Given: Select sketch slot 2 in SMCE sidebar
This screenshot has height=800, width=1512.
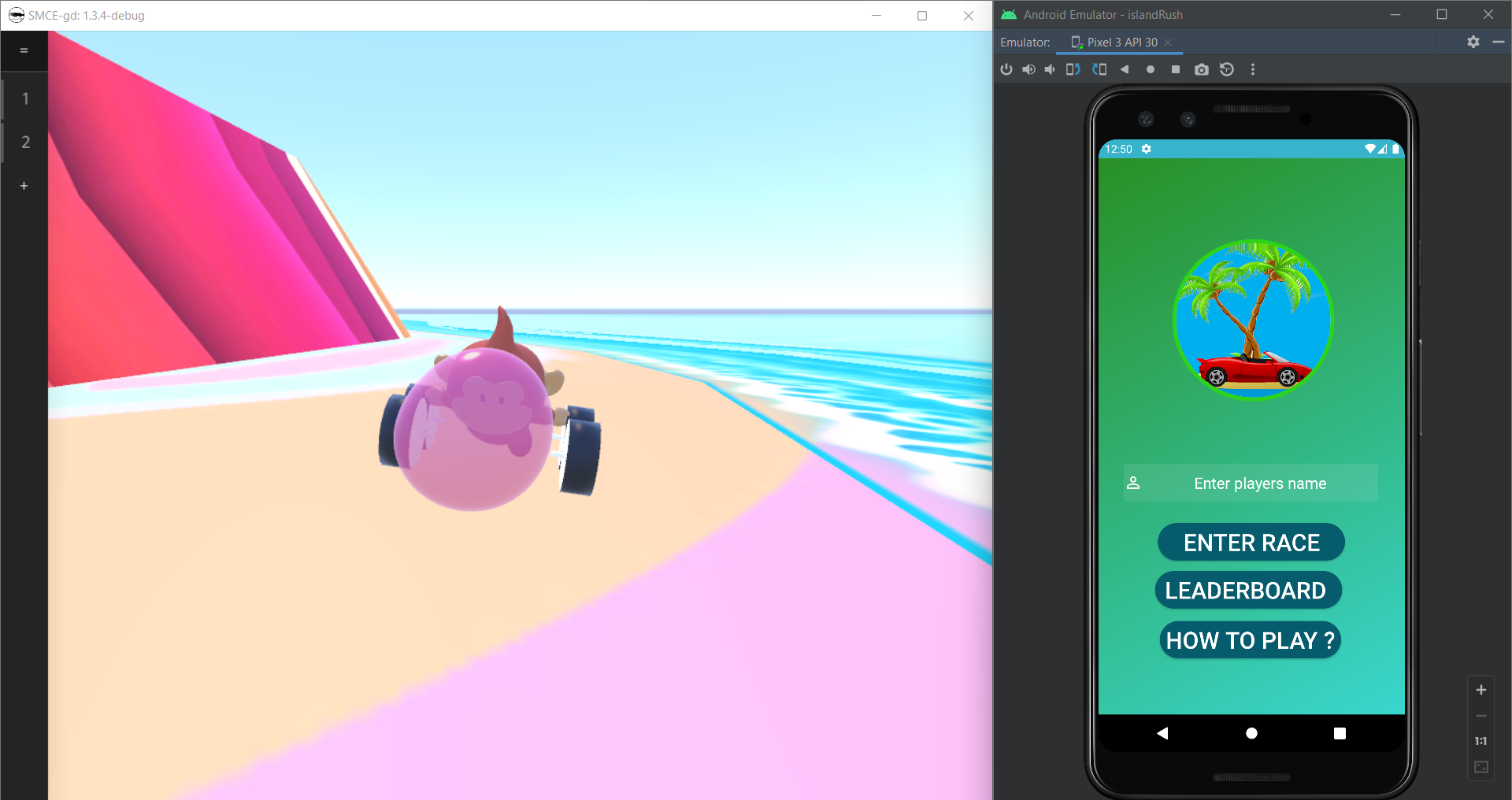Looking at the screenshot, I should coord(24,142).
